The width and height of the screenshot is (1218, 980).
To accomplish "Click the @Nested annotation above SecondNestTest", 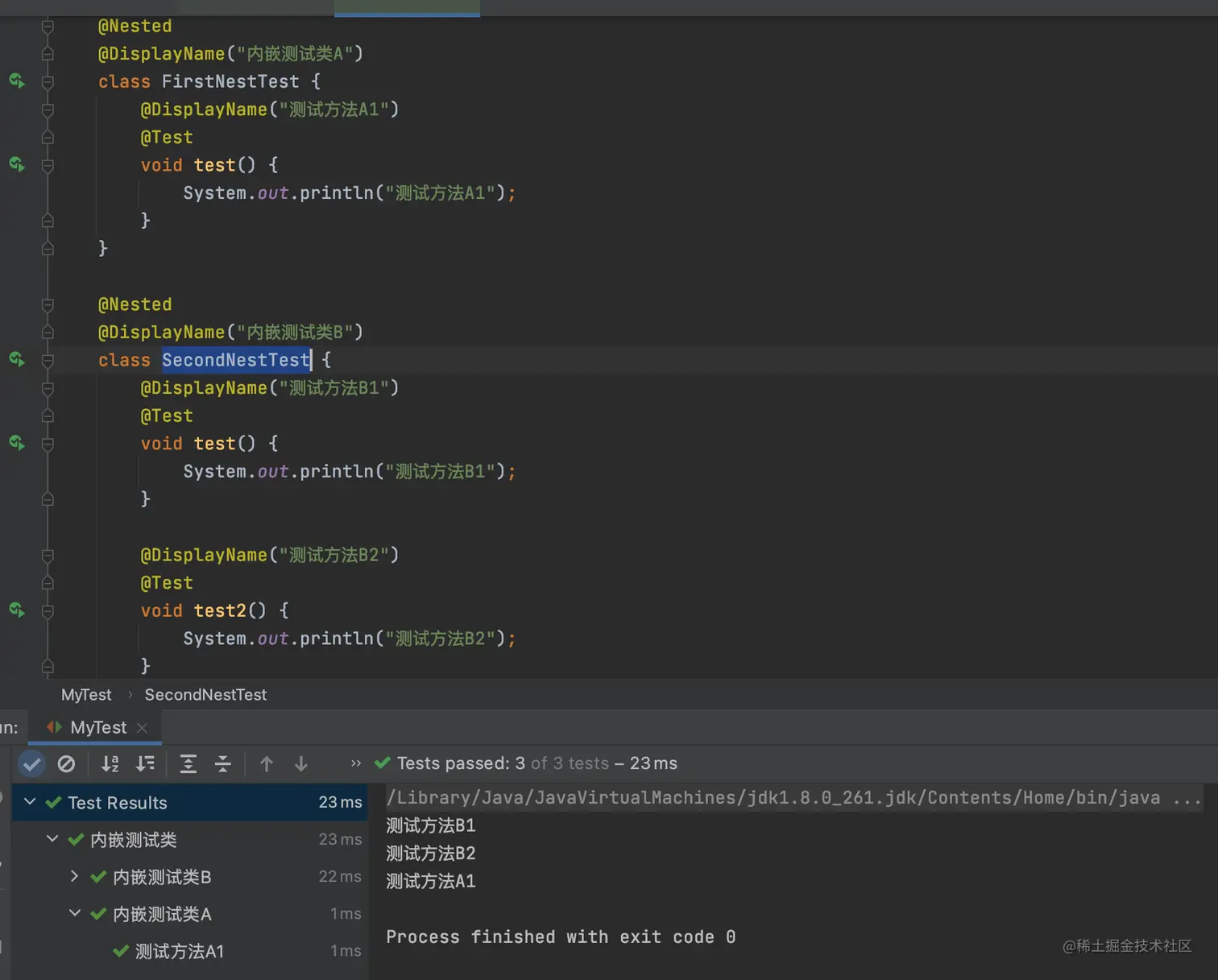I will 135,304.
